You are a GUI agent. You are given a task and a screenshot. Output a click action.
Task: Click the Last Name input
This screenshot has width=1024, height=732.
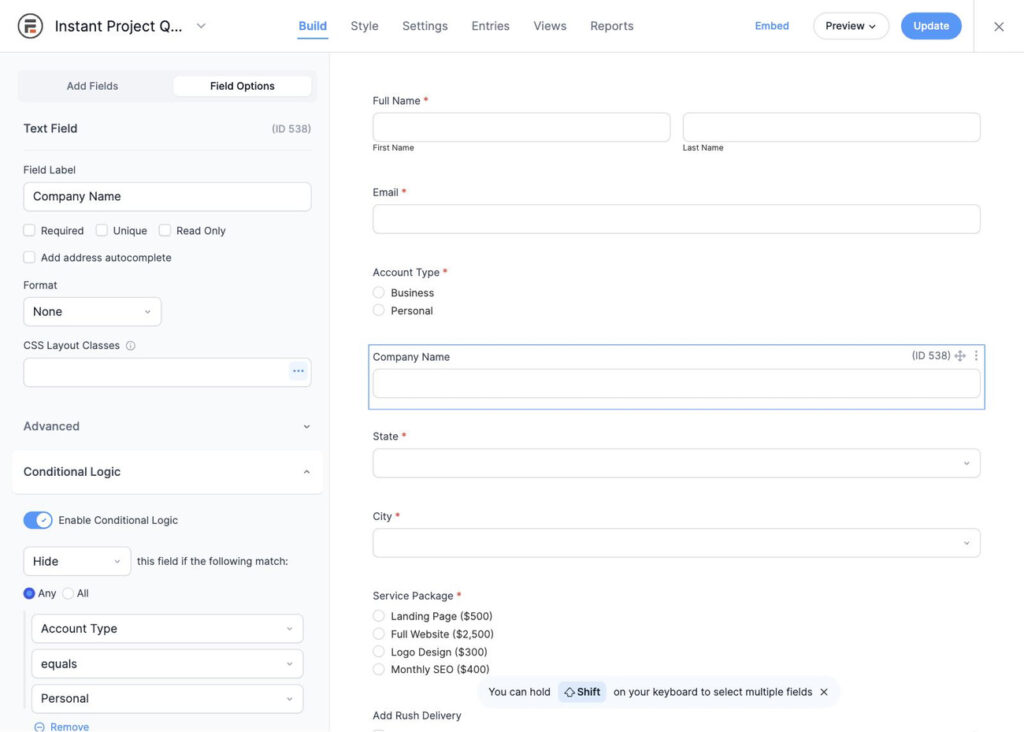(x=831, y=127)
